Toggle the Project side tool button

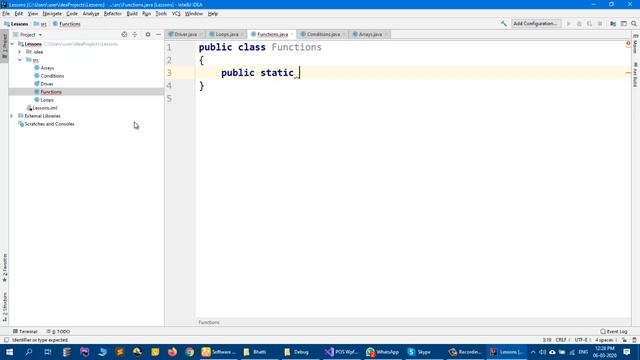click(x=4, y=46)
